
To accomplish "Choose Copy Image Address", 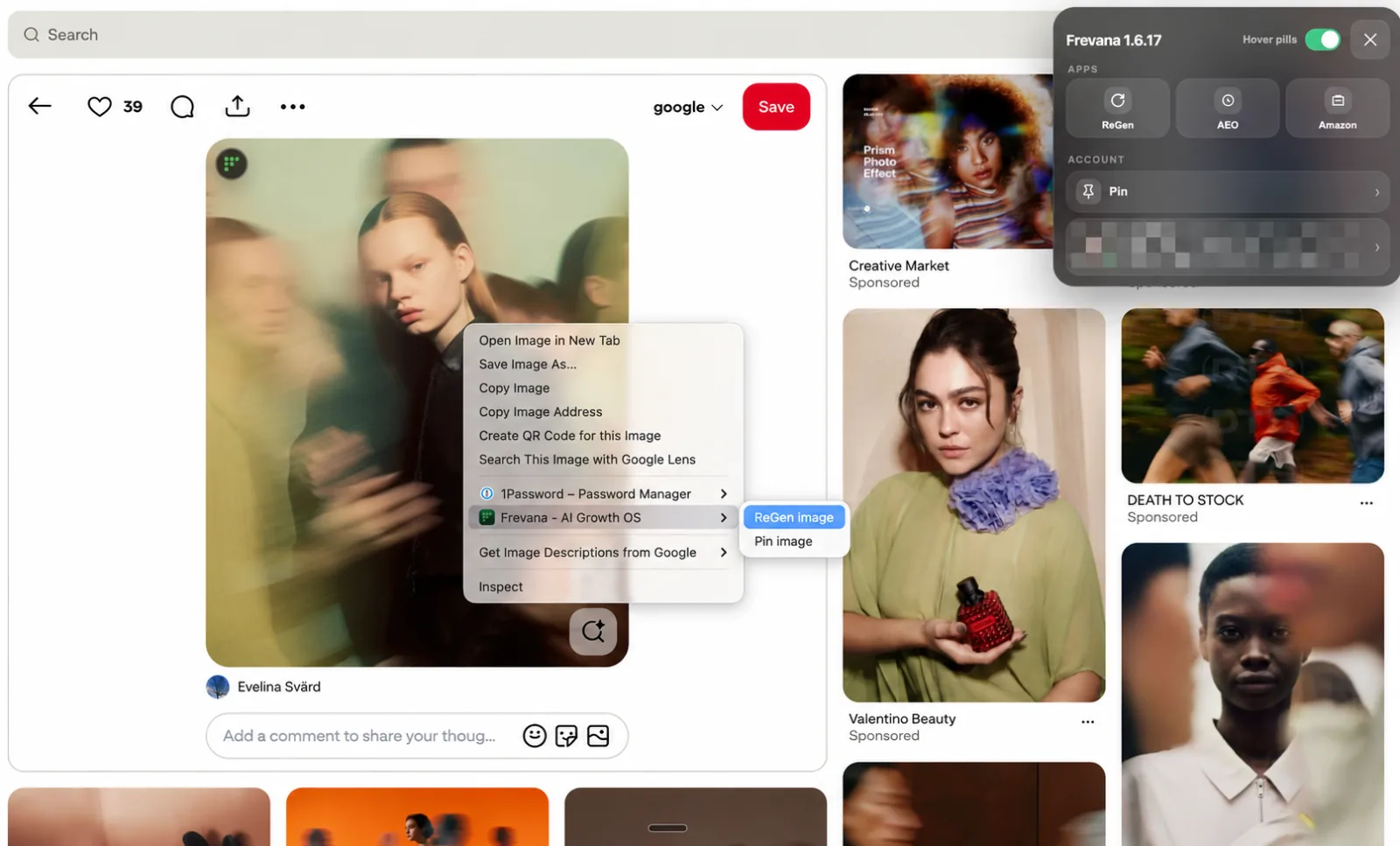I will pyautogui.click(x=541, y=411).
